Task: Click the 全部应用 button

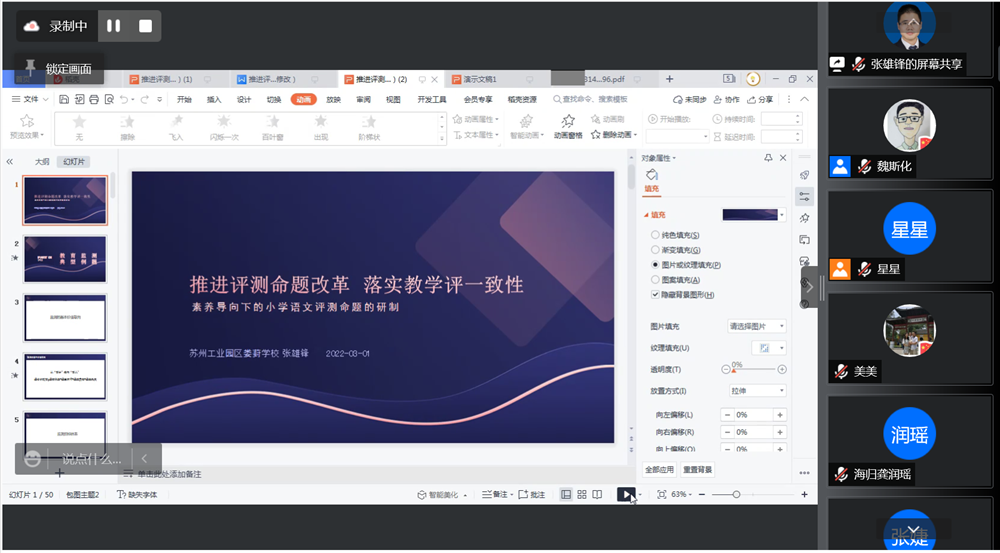Action: pos(659,469)
